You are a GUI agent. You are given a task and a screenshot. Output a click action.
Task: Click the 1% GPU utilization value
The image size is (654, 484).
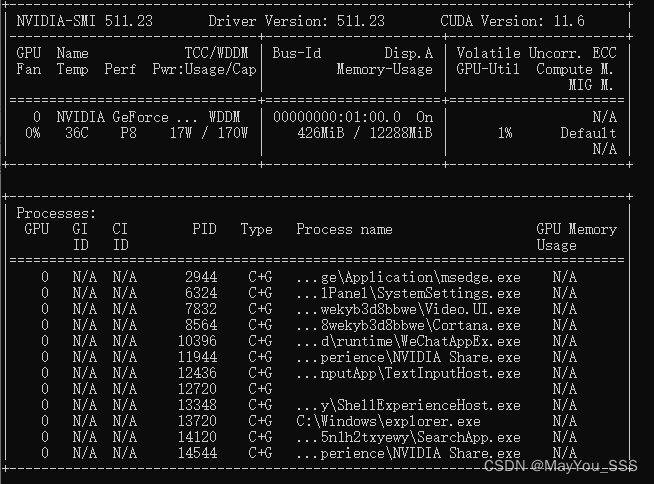coord(504,133)
